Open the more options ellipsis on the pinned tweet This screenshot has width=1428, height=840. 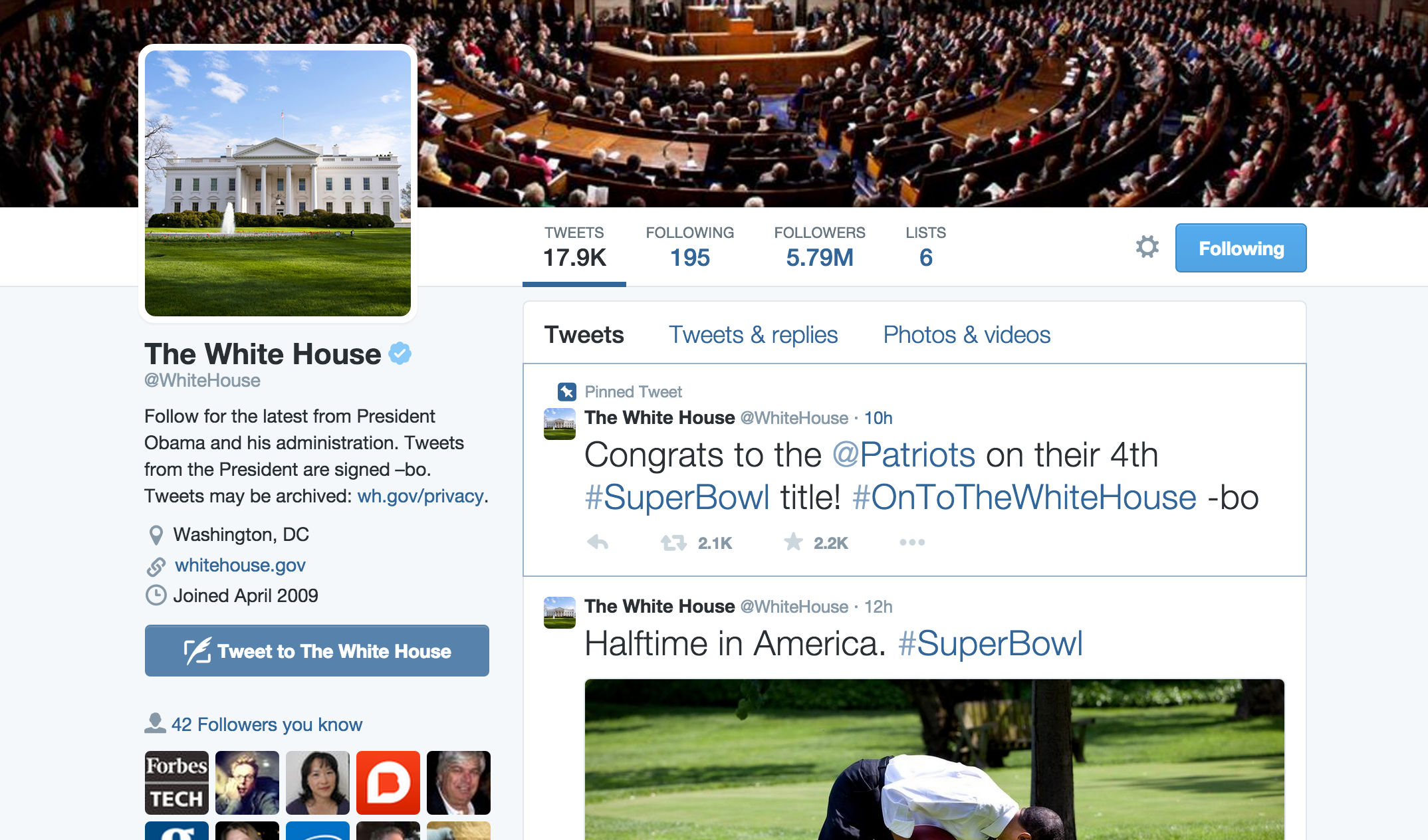(x=912, y=542)
